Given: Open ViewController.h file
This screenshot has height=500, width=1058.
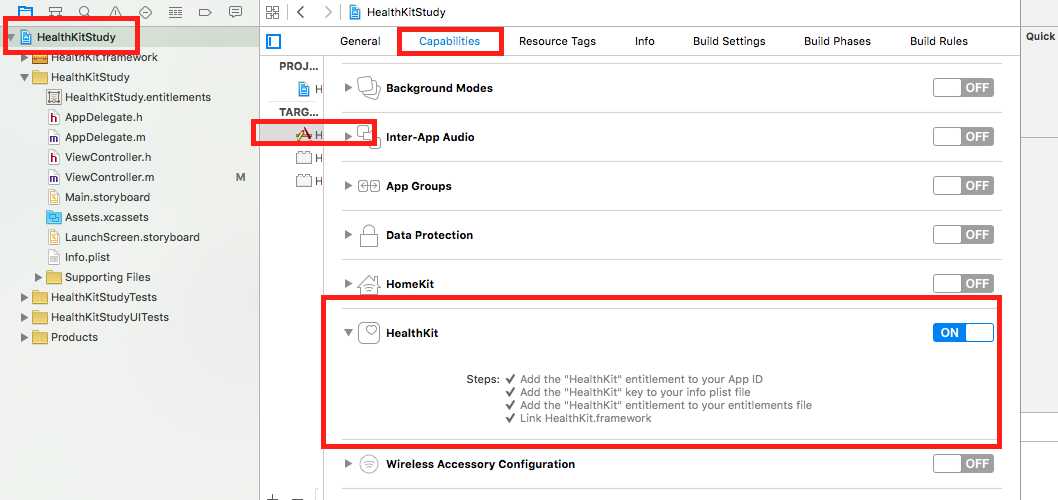Looking at the screenshot, I should (x=107, y=157).
